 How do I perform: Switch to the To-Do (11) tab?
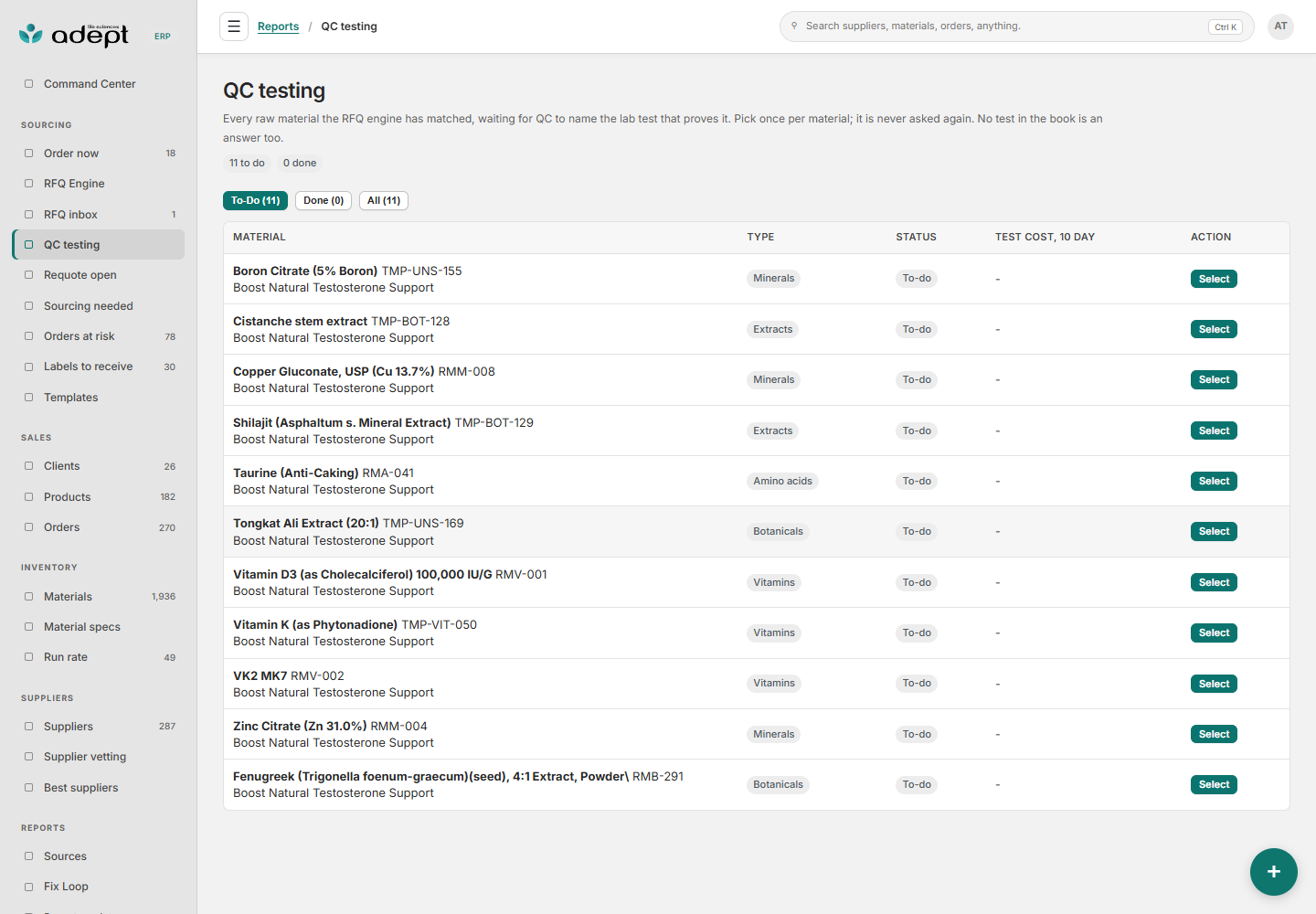tap(256, 201)
